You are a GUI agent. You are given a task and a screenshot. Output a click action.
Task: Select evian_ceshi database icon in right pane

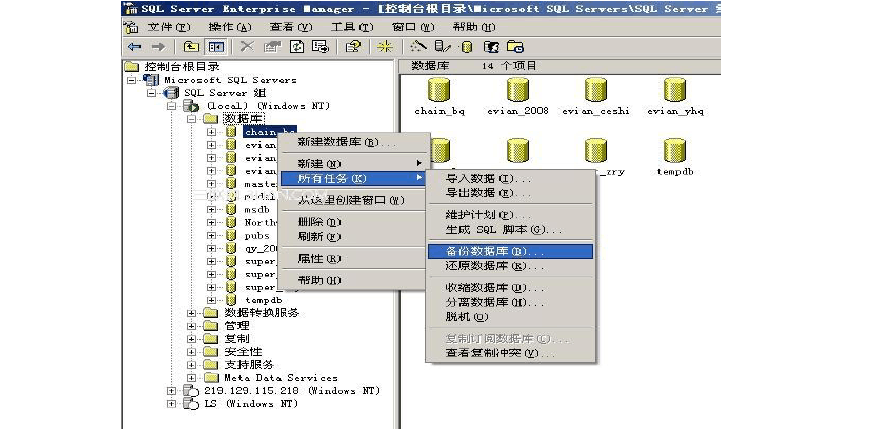(596, 90)
